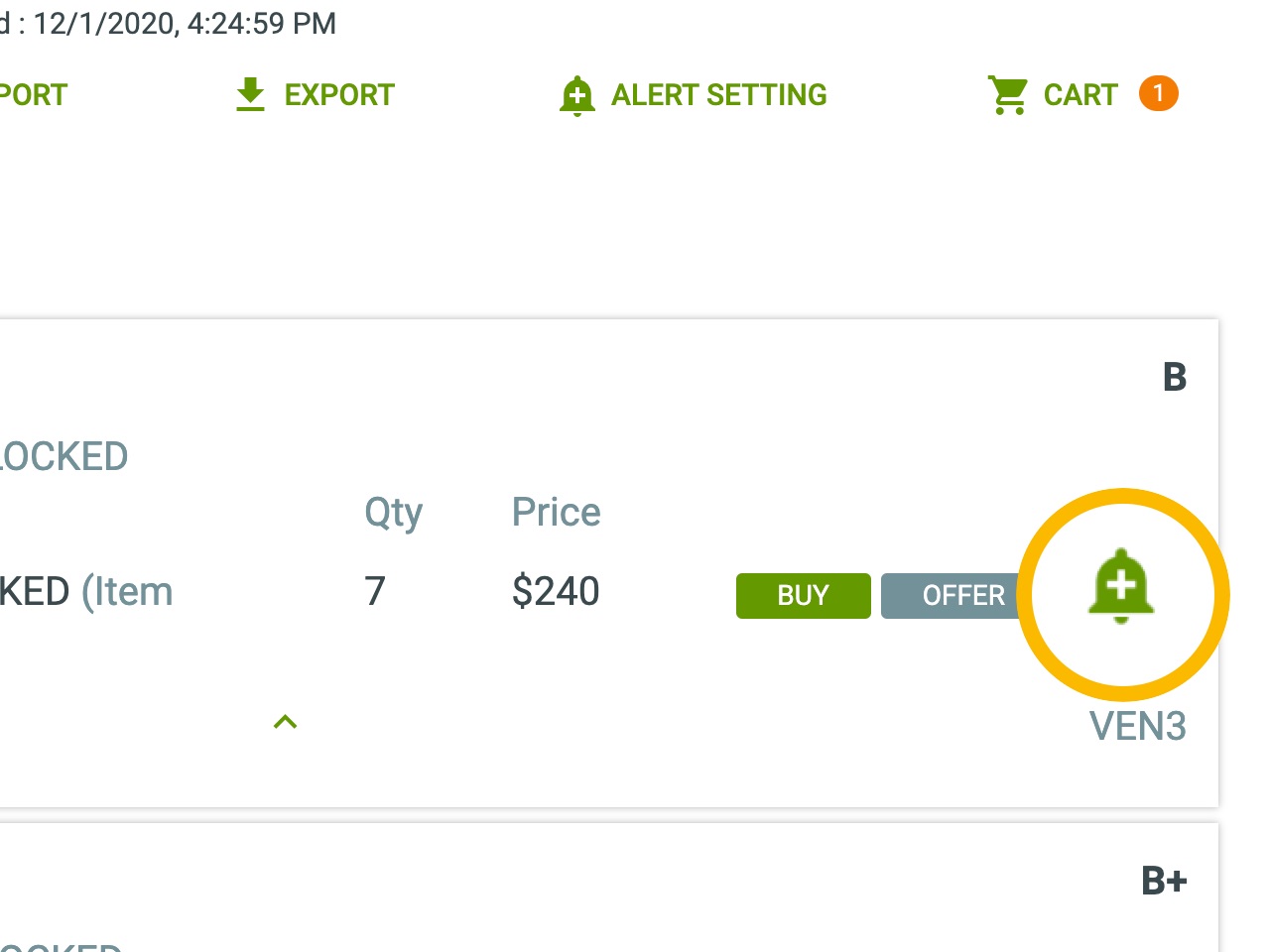Click the cart item count badge
This screenshot has height=952, width=1270.
[1159, 94]
